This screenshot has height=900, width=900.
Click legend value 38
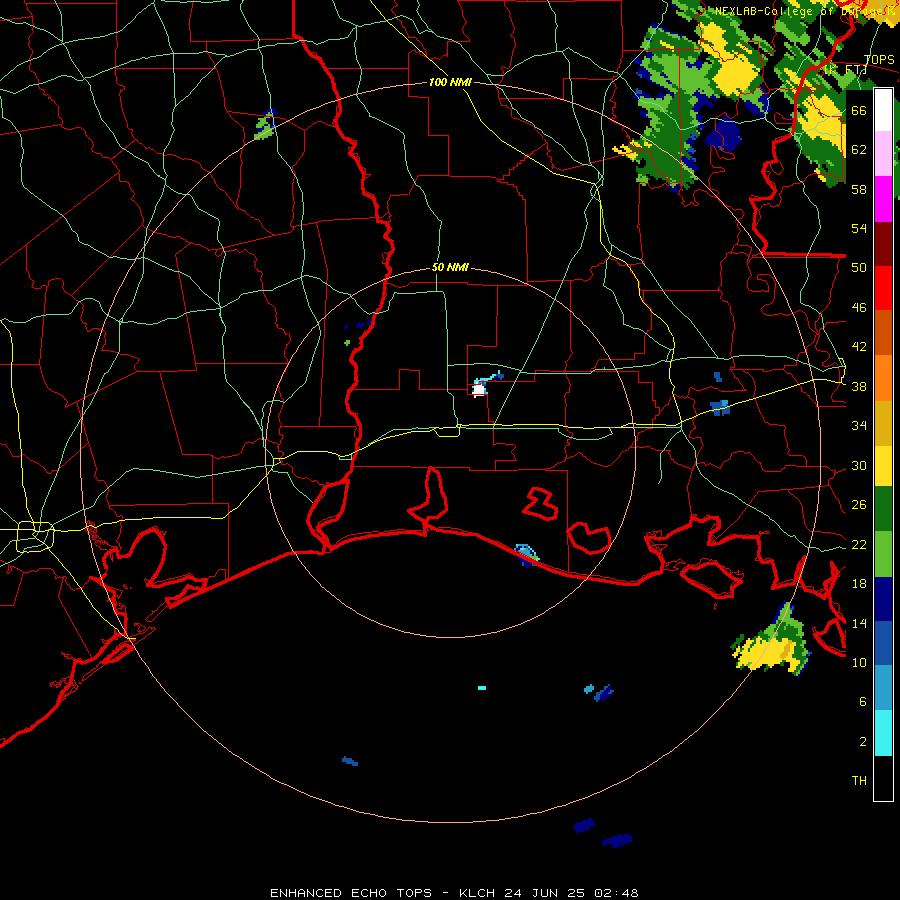click(x=859, y=386)
